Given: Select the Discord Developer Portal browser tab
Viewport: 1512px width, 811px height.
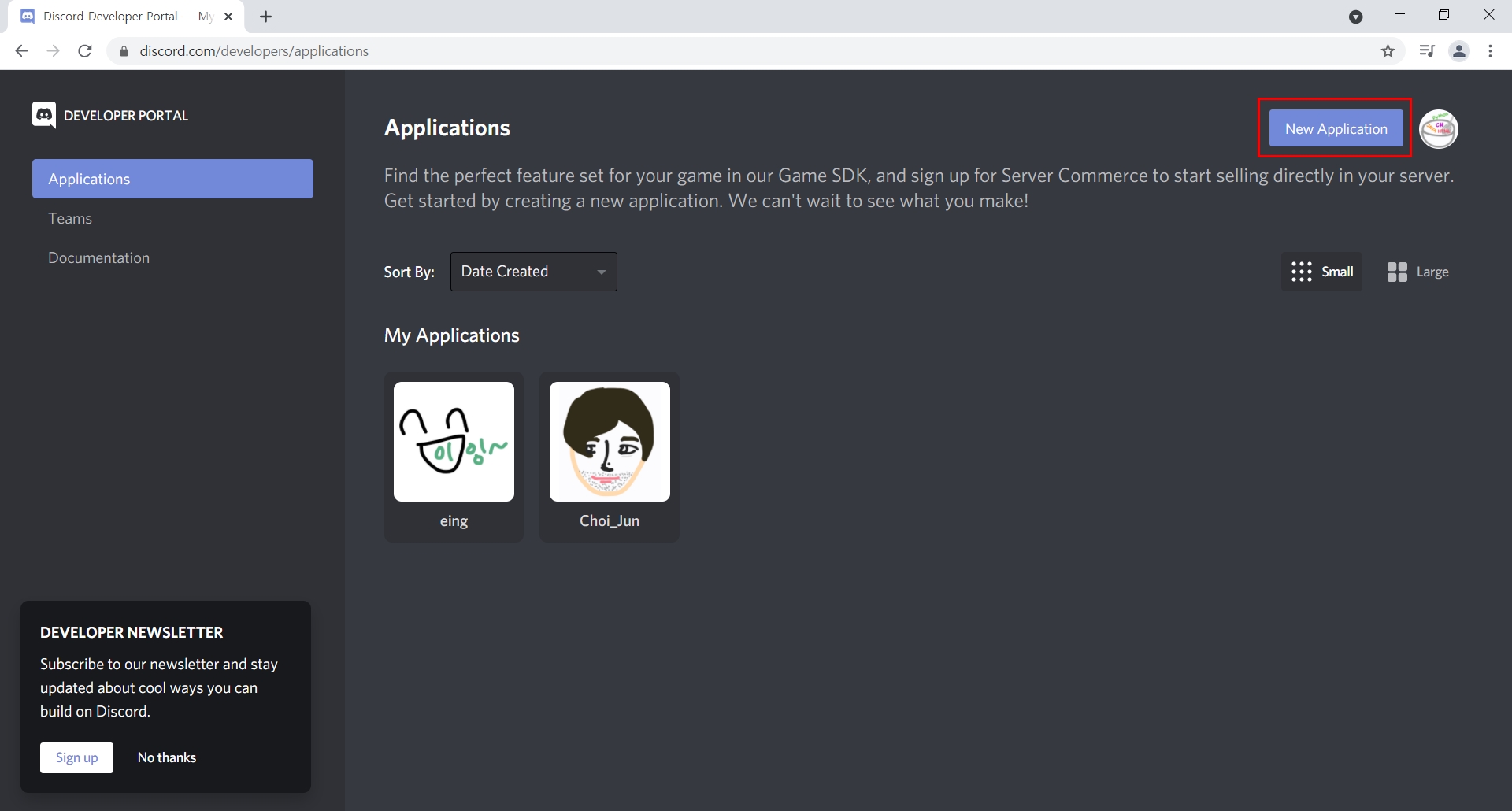Looking at the screenshot, I should 126,17.
